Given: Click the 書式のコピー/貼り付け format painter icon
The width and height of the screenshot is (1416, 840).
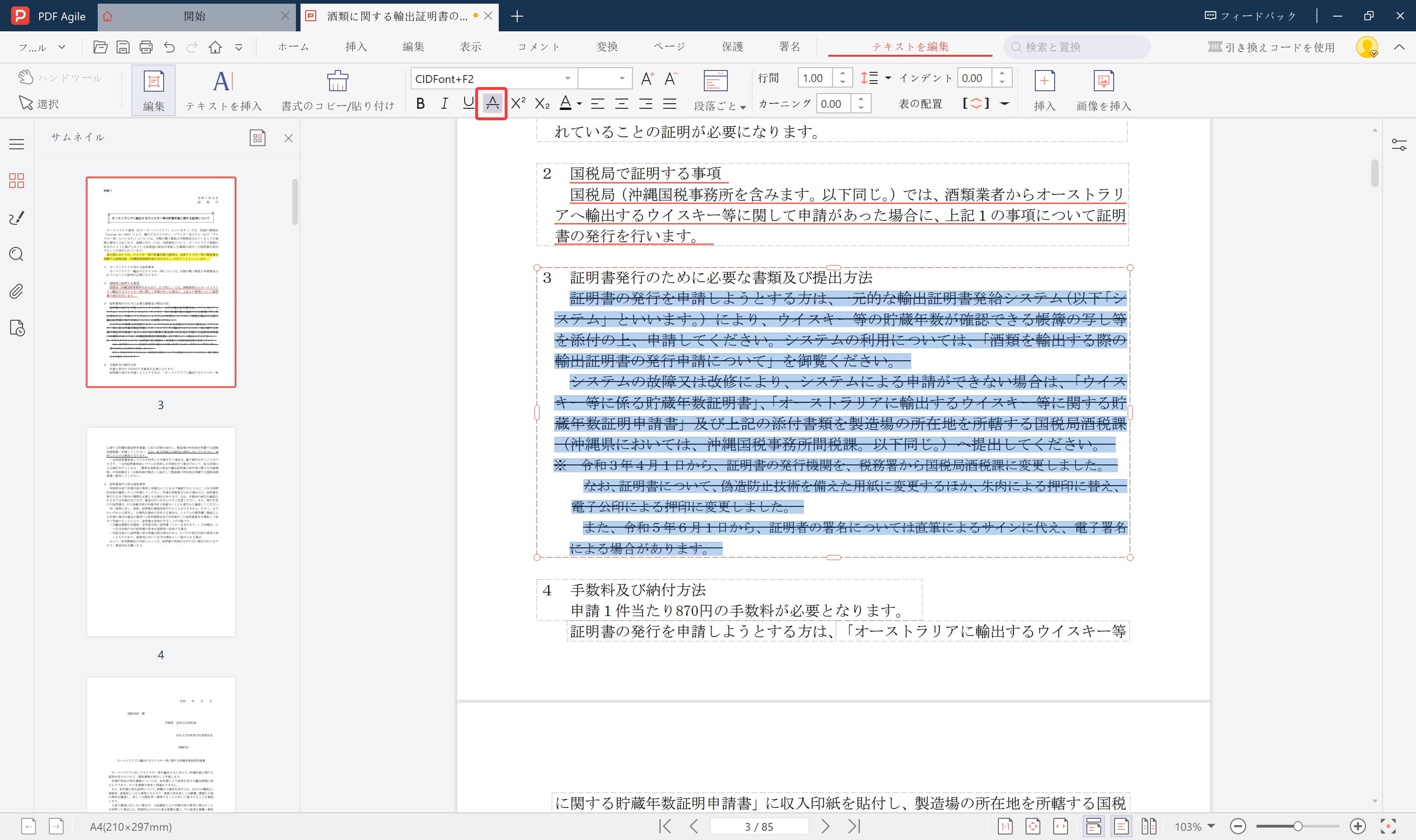Looking at the screenshot, I should click(337, 82).
